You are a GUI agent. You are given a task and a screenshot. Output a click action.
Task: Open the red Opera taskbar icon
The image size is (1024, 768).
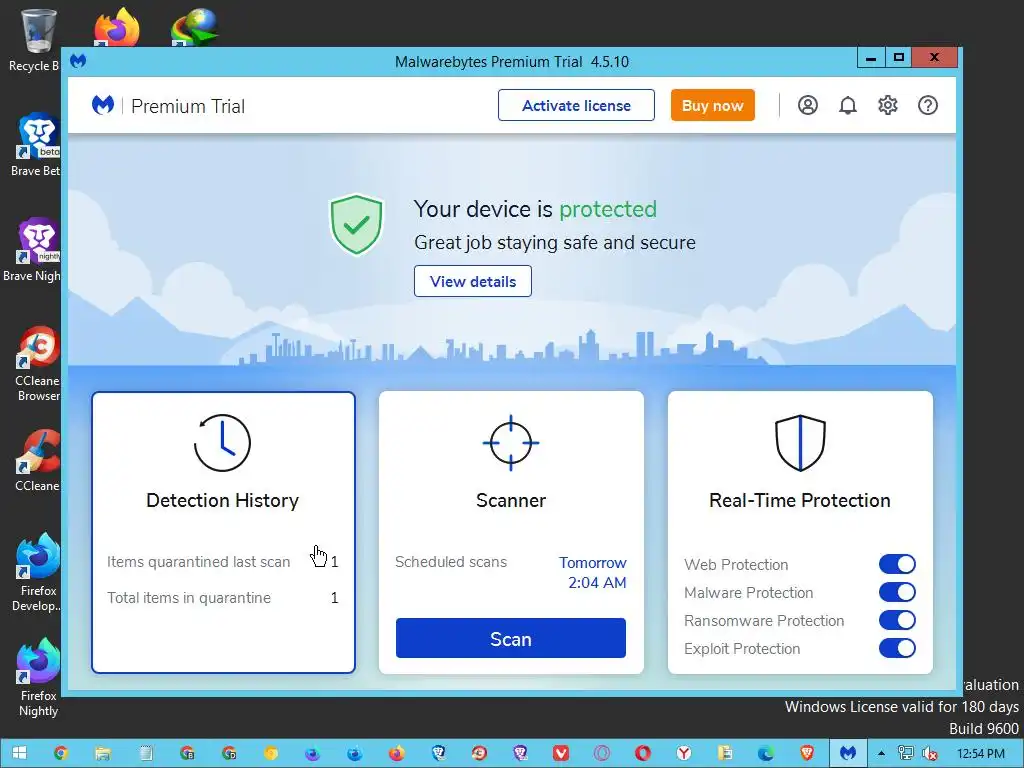point(643,753)
